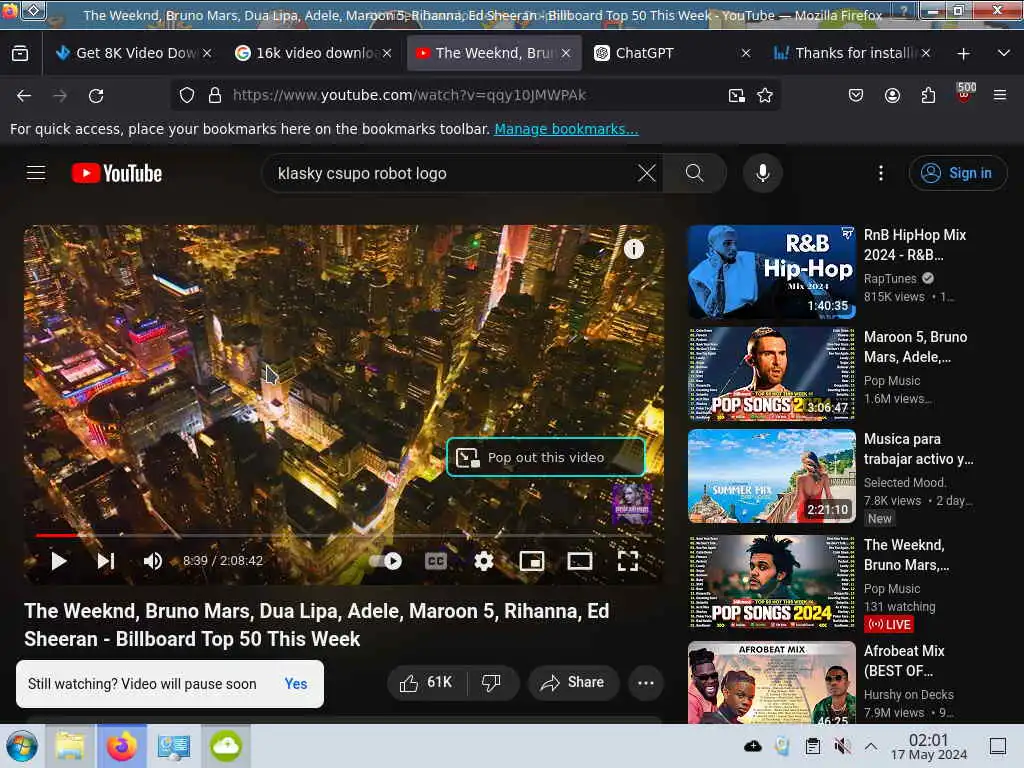Toggle closed captions CC
Image resolution: width=1024 pixels, height=768 pixels.
[x=436, y=561]
